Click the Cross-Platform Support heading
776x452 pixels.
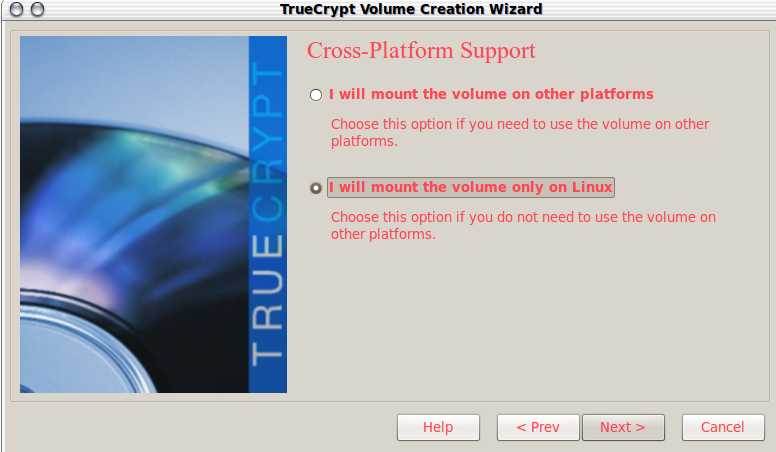tap(421, 51)
